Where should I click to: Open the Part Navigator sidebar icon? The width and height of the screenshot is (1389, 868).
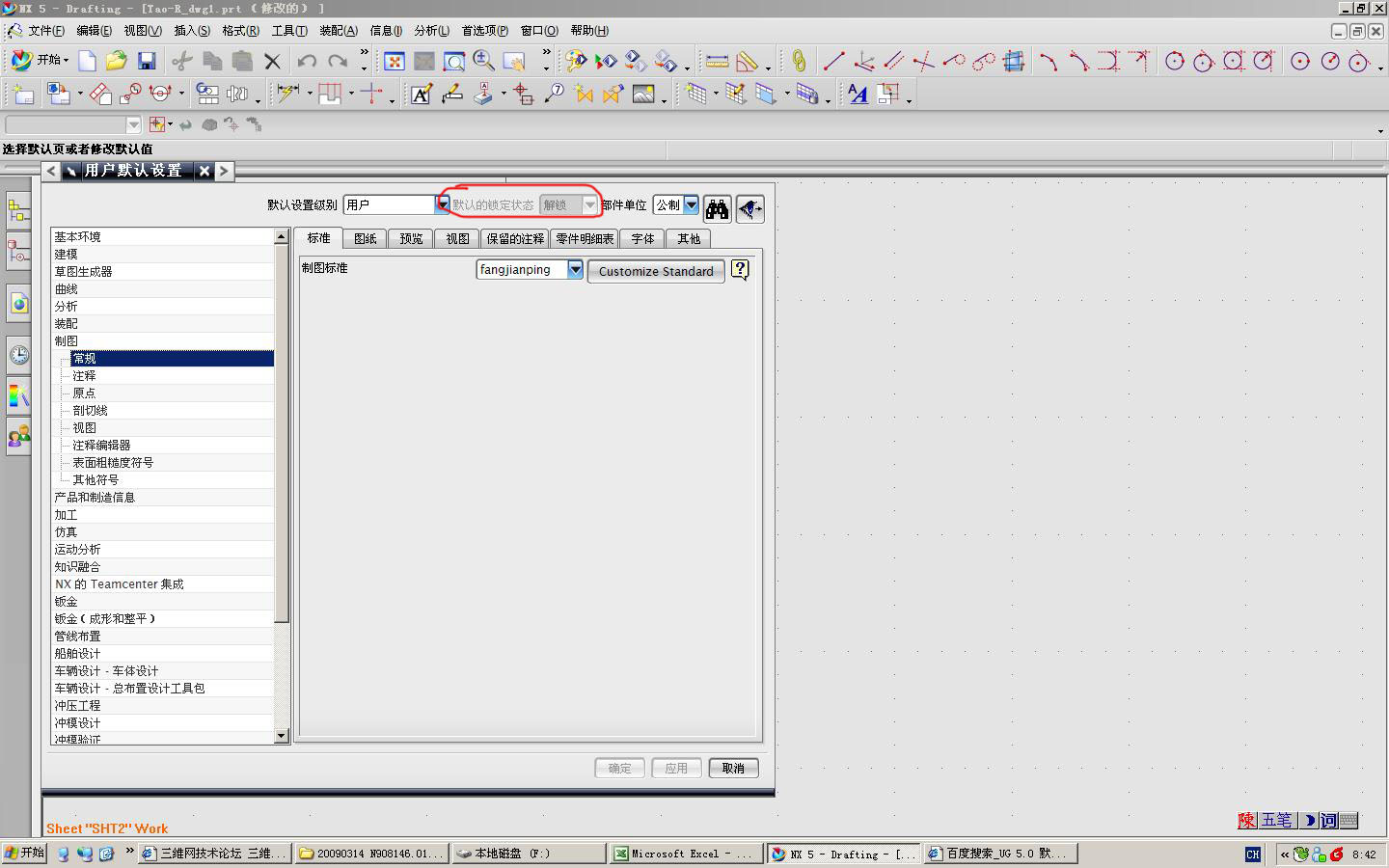pyautogui.click(x=18, y=252)
